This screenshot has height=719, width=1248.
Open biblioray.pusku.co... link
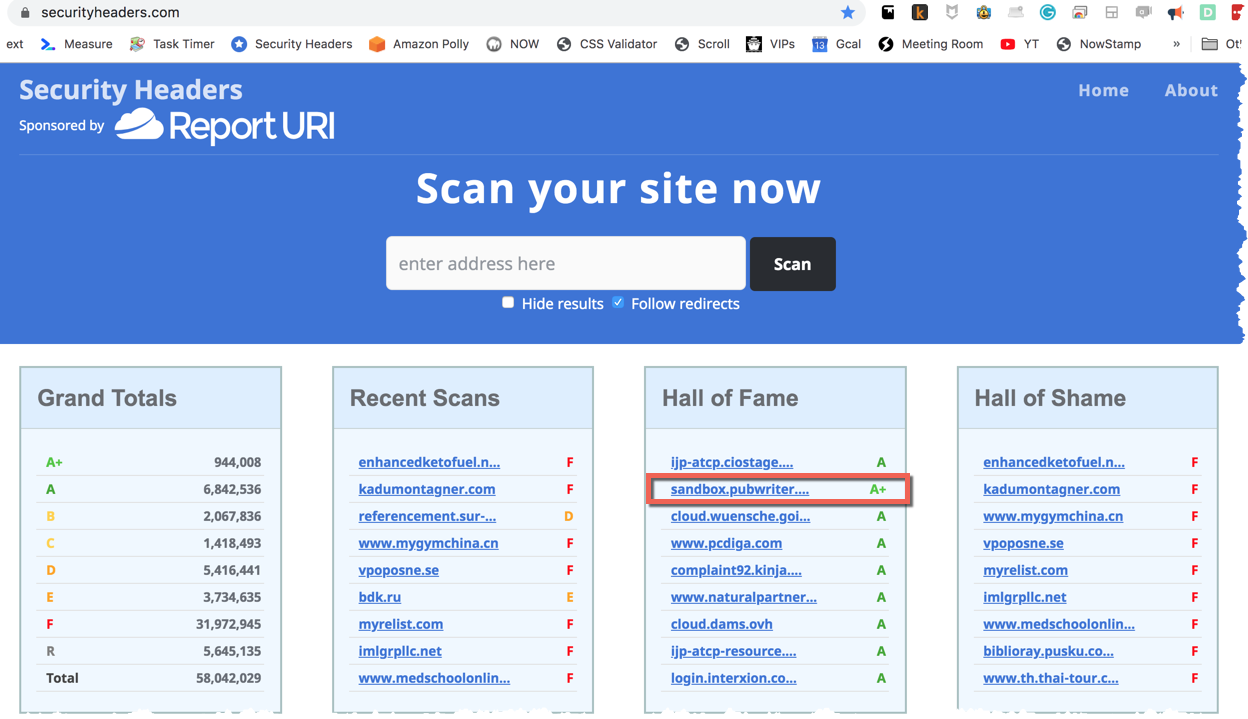[x=1048, y=651]
